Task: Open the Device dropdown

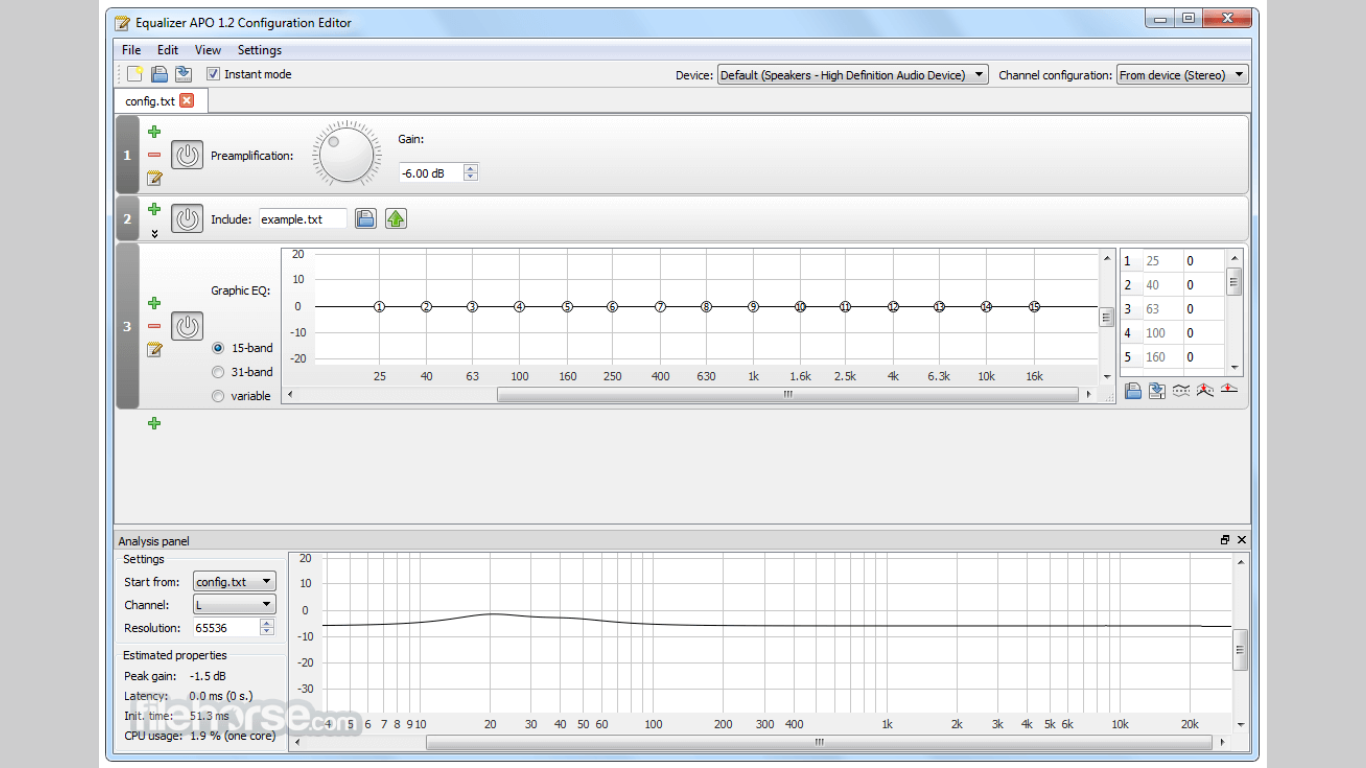Action: click(853, 75)
